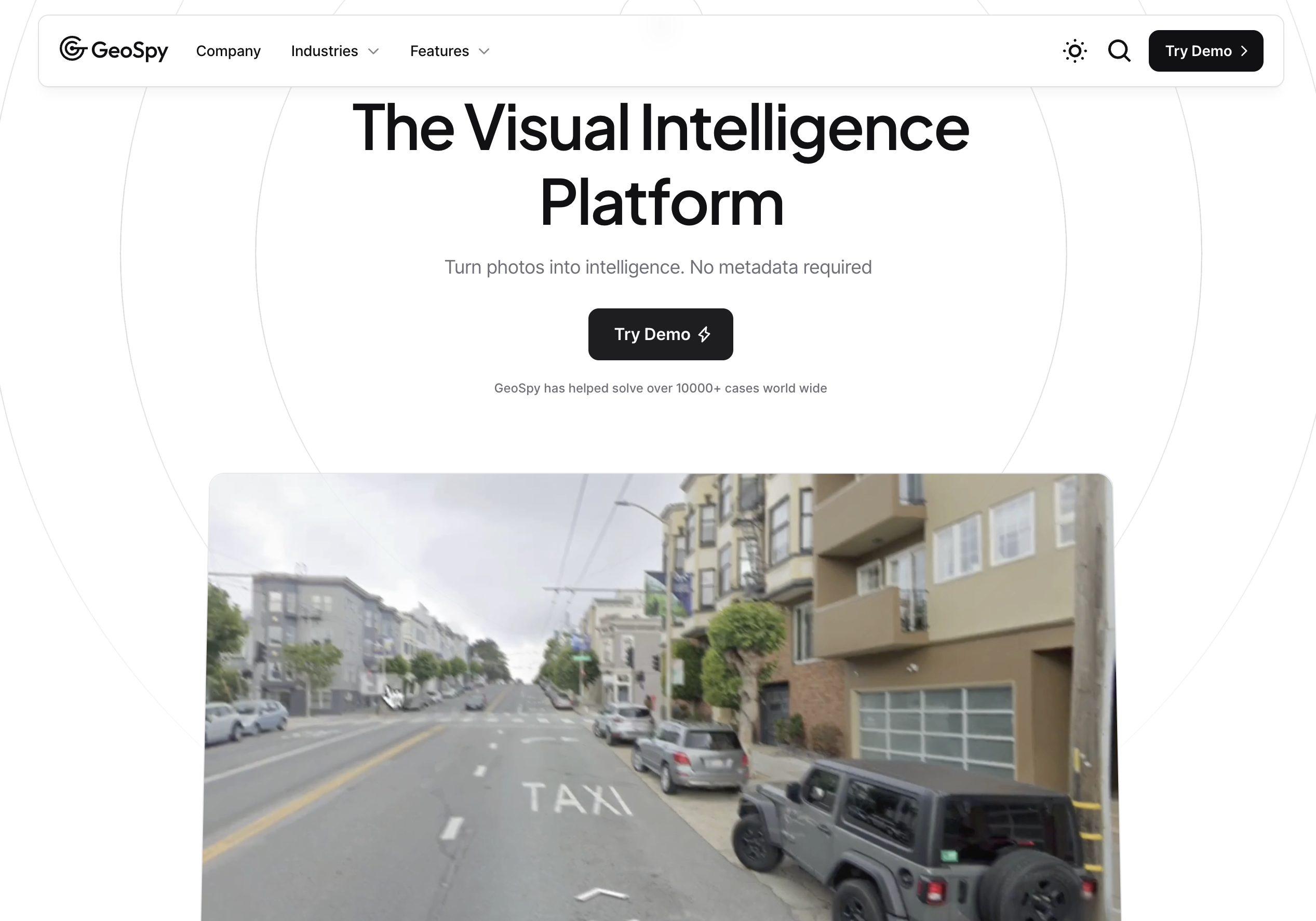Click the GeoSpy spiral logo icon
The width and height of the screenshot is (1316, 921).
coord(73,49)
